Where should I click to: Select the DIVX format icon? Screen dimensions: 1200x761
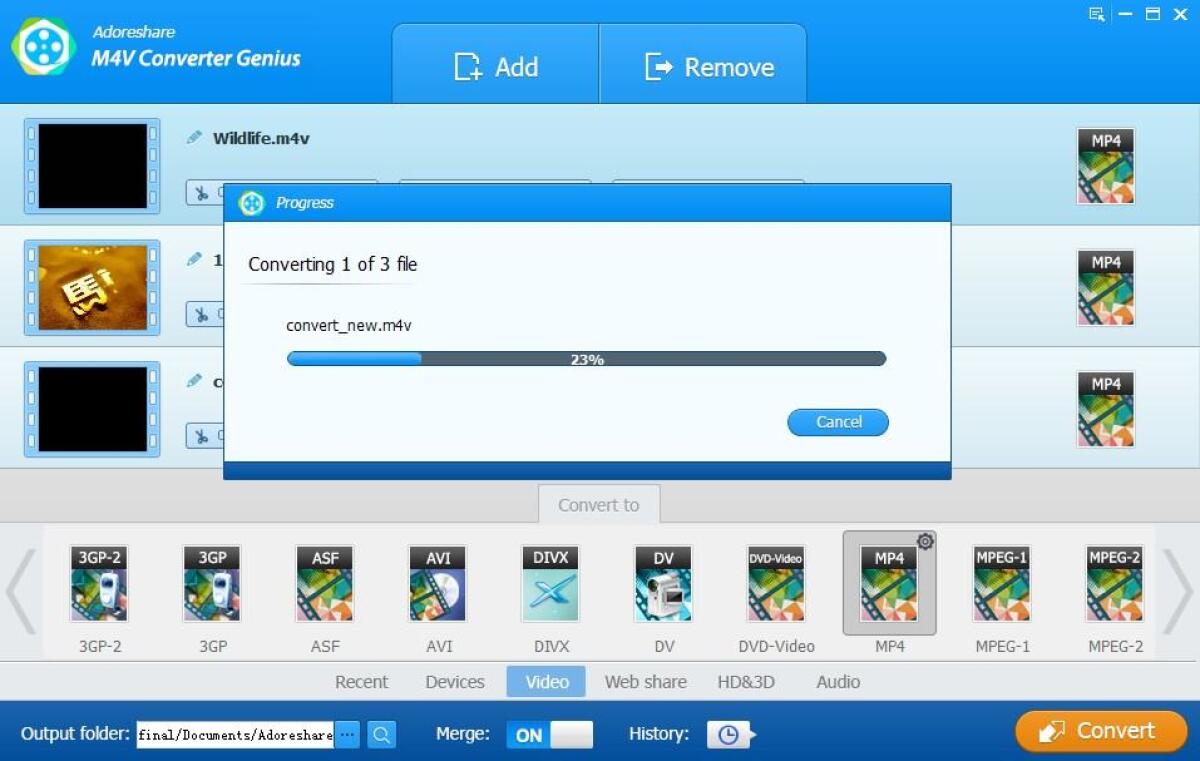click(x=550, y=583)
